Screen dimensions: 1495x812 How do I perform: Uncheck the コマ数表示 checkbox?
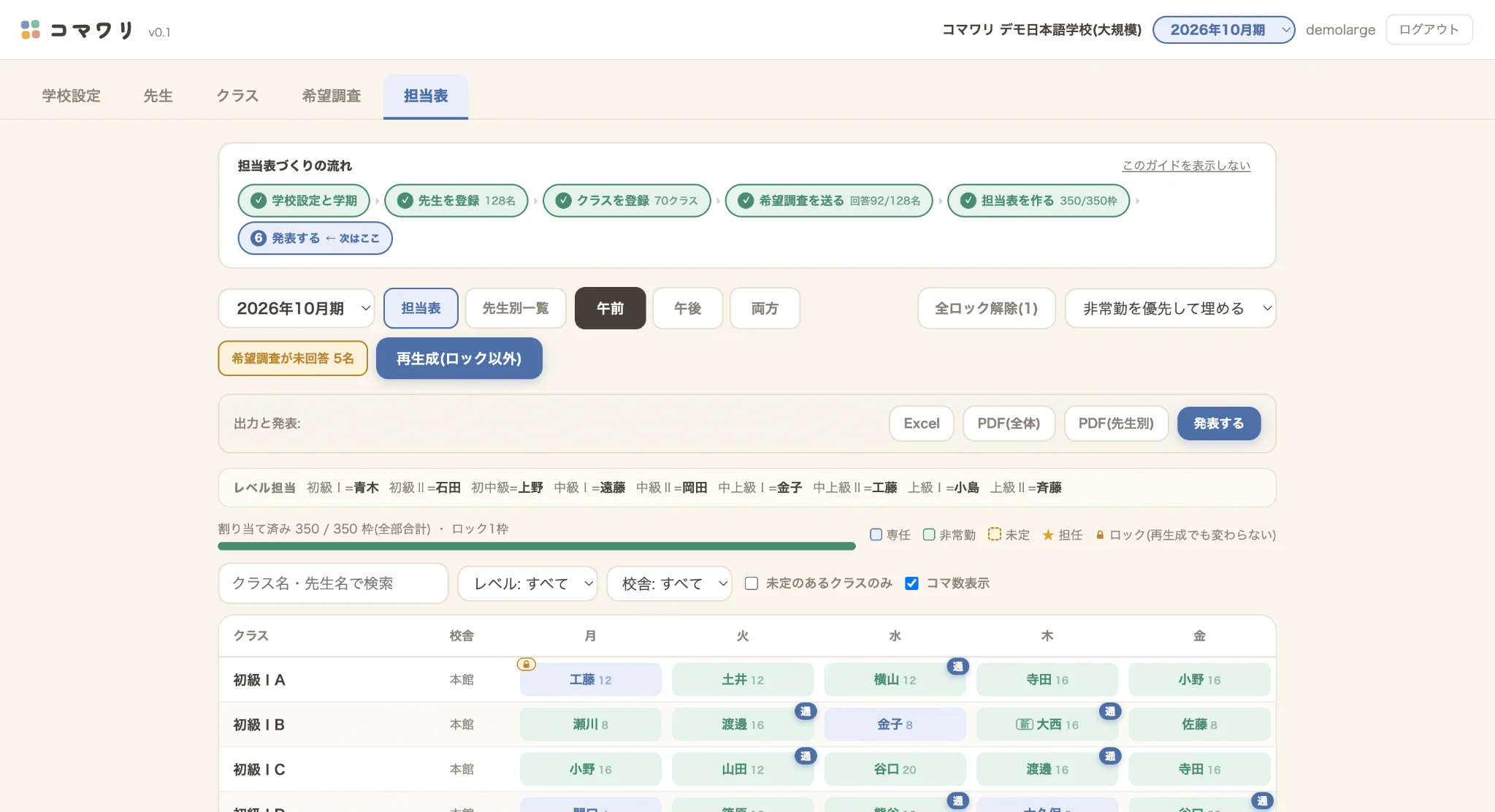click(911, 583)
